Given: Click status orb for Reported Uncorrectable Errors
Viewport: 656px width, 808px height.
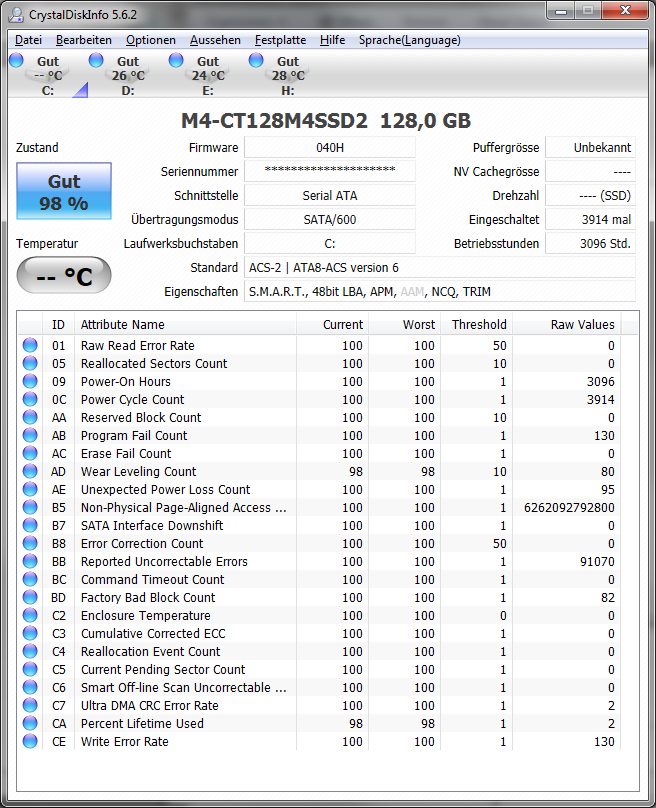Looking at the screenshot, I should click(30, 561).
